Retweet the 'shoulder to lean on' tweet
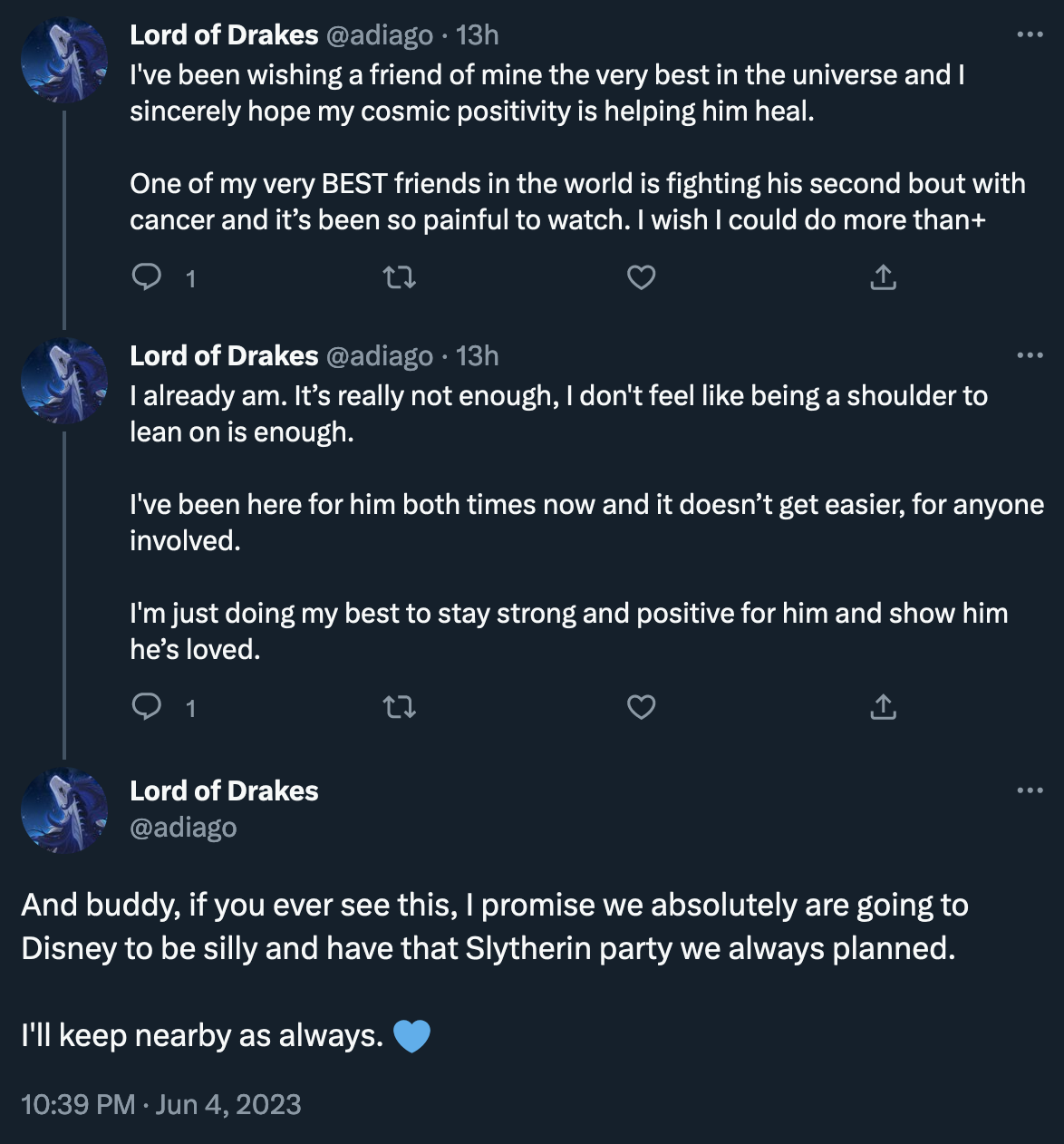 [400, 707]
